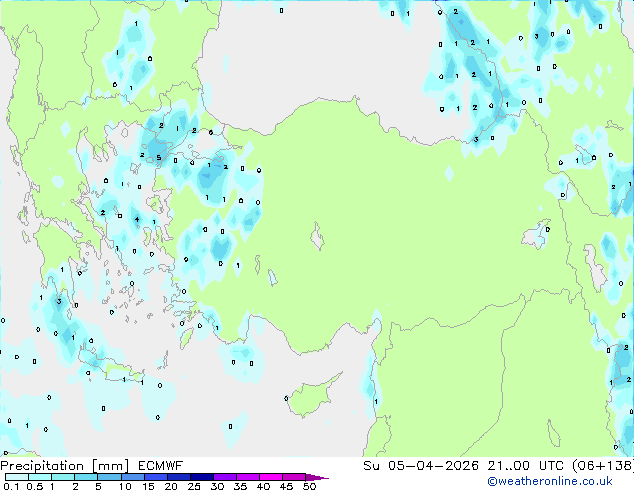Screen dimensions: 634x490
Task: Pick the 10–15 mm blue legend swatch
Action: (132, 477)
